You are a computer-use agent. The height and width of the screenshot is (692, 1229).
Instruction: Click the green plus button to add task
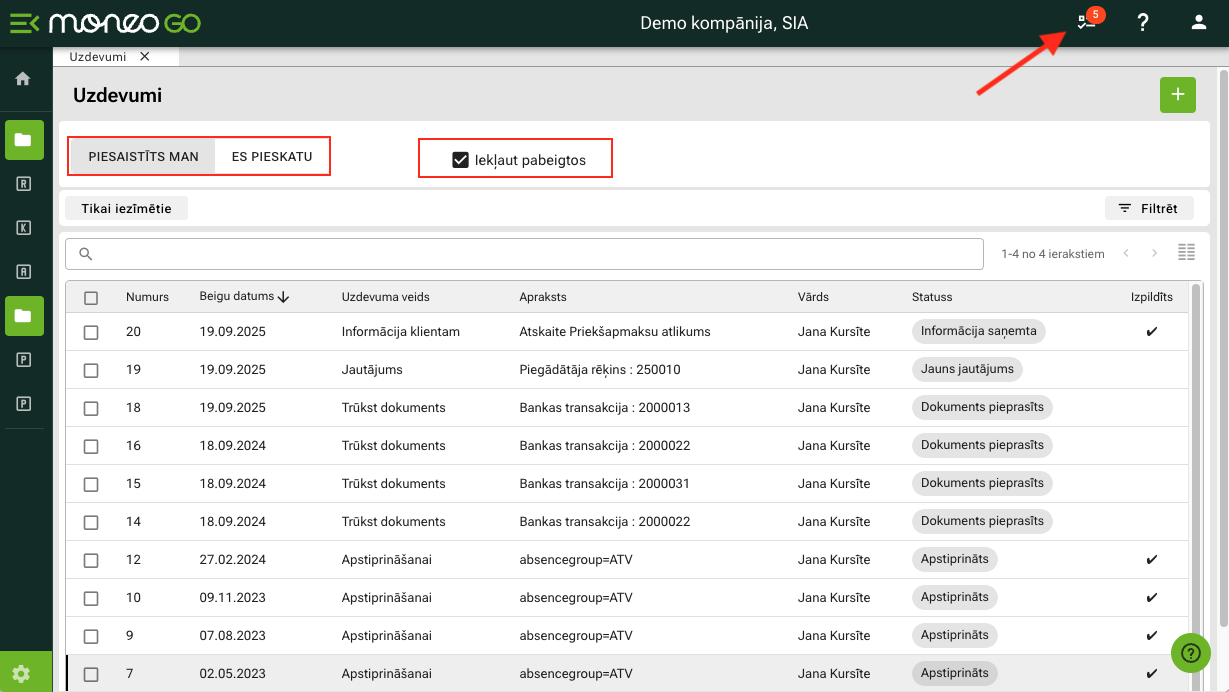[1177, 94]
